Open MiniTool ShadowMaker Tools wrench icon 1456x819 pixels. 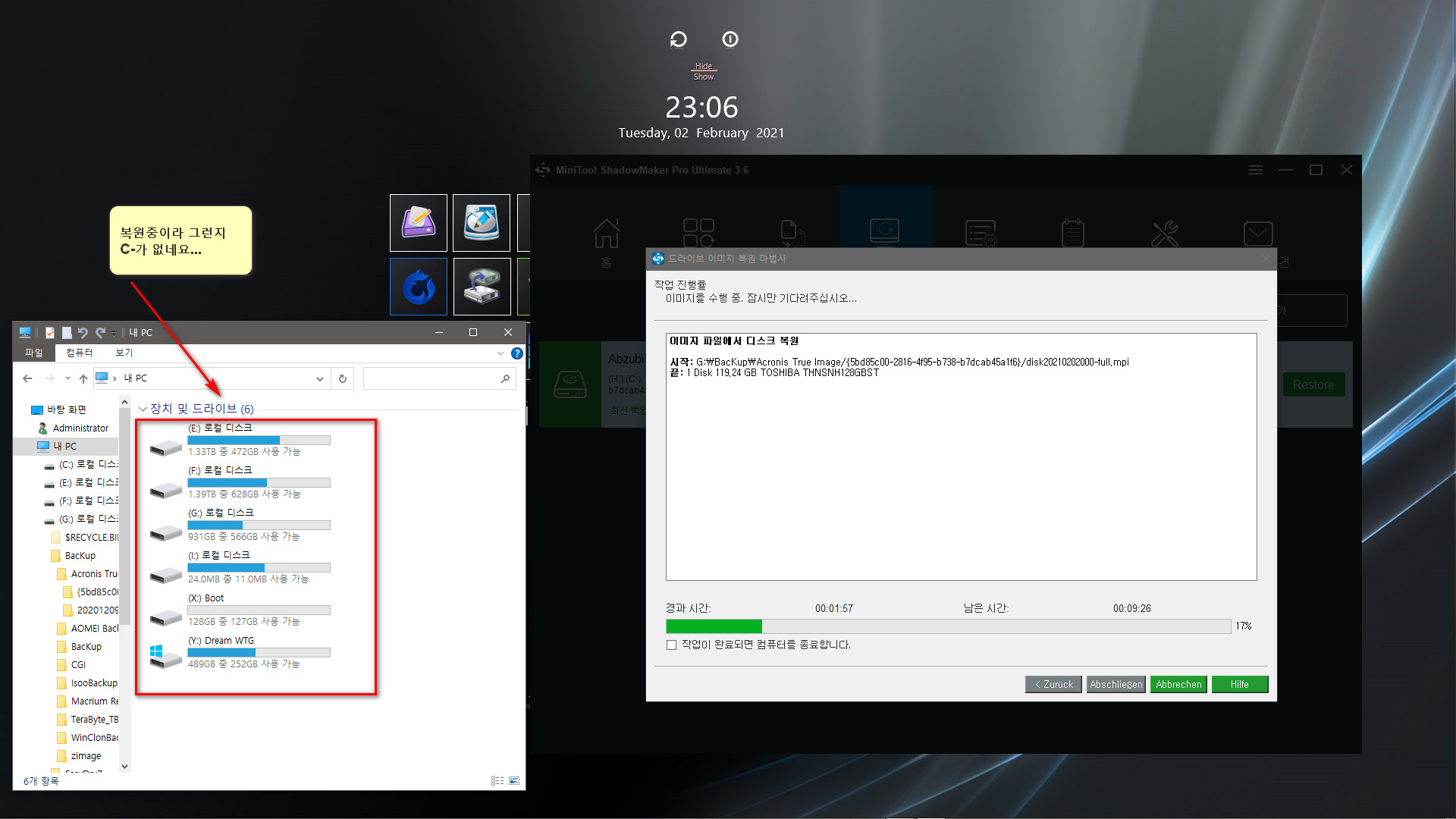(1165, 234)
